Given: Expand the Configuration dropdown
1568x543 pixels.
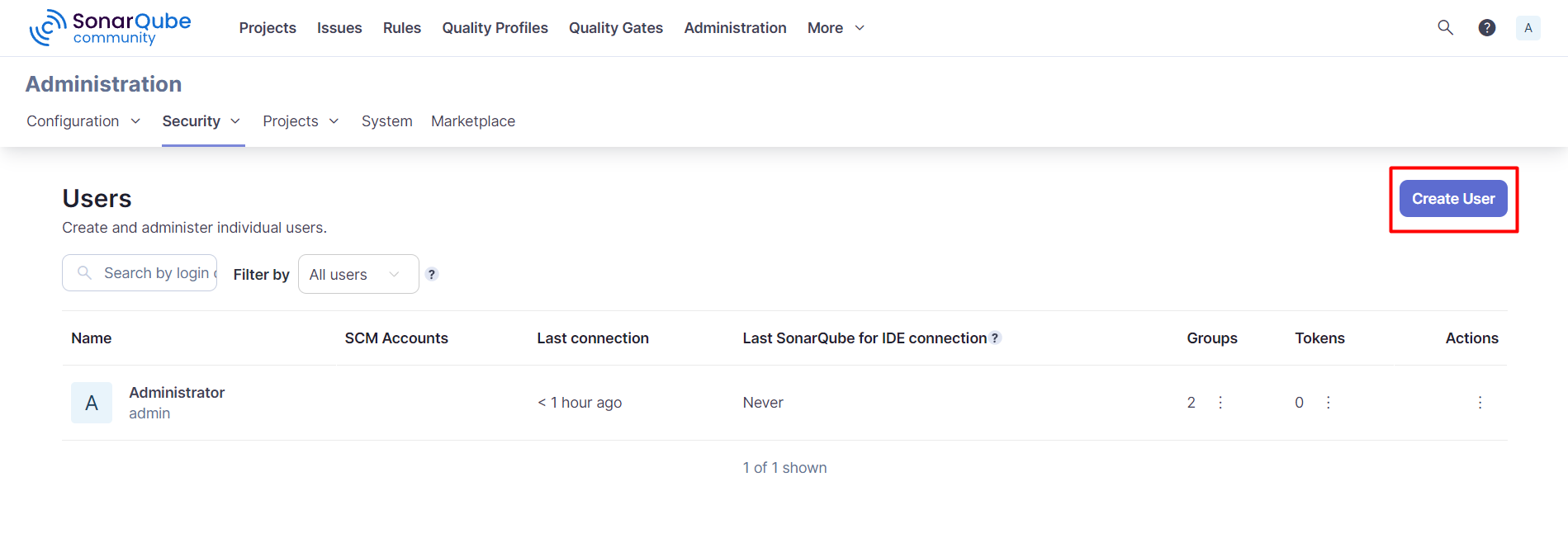Looking at the screenshot, I should point(83,120).
